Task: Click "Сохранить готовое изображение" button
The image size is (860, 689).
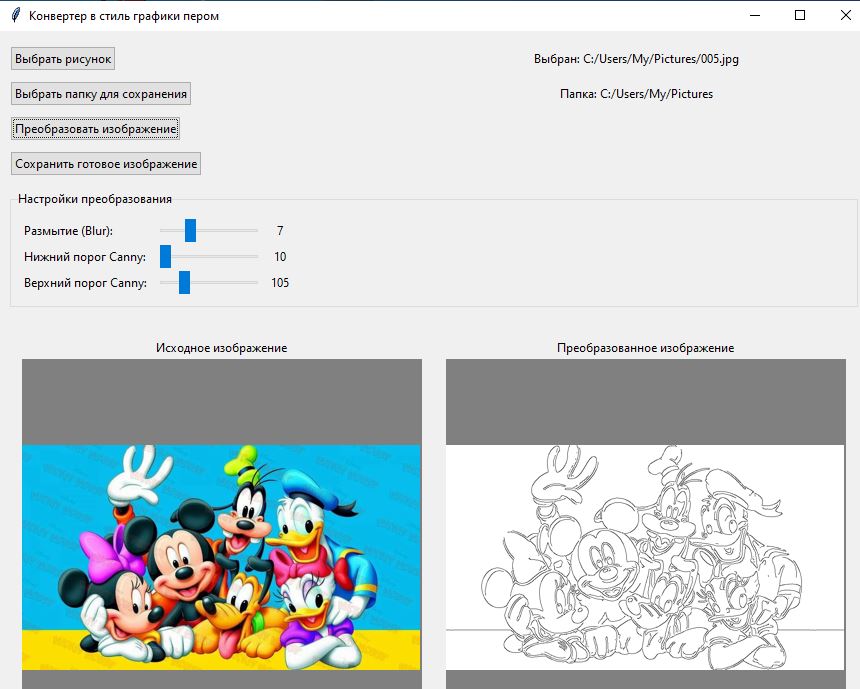Action: point(106,164)
